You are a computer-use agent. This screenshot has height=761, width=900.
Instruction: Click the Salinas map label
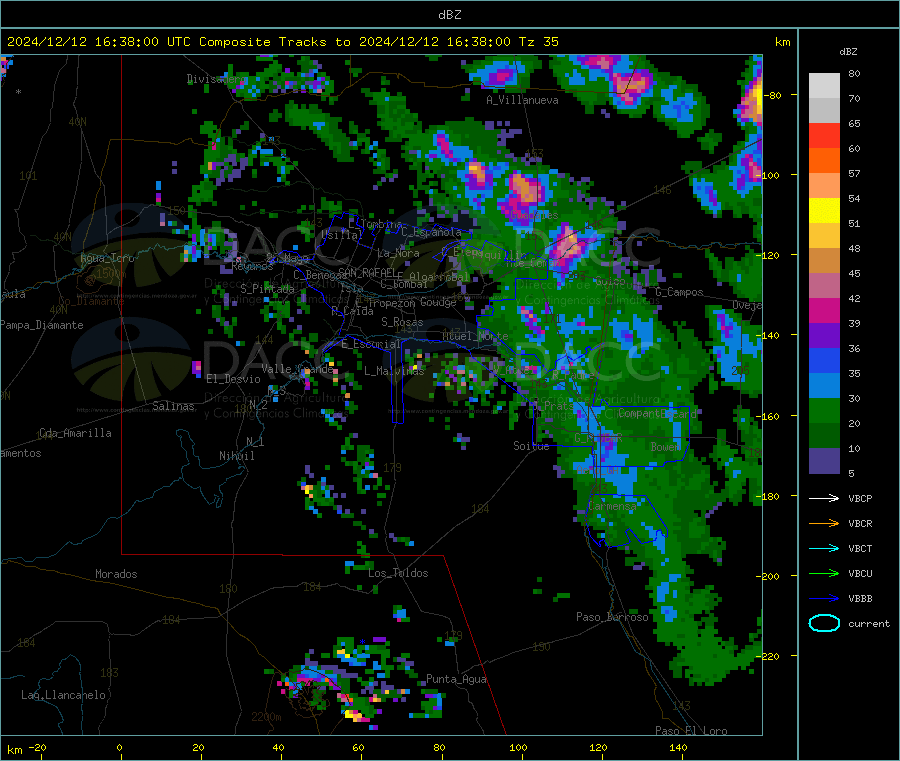[173, 406]
